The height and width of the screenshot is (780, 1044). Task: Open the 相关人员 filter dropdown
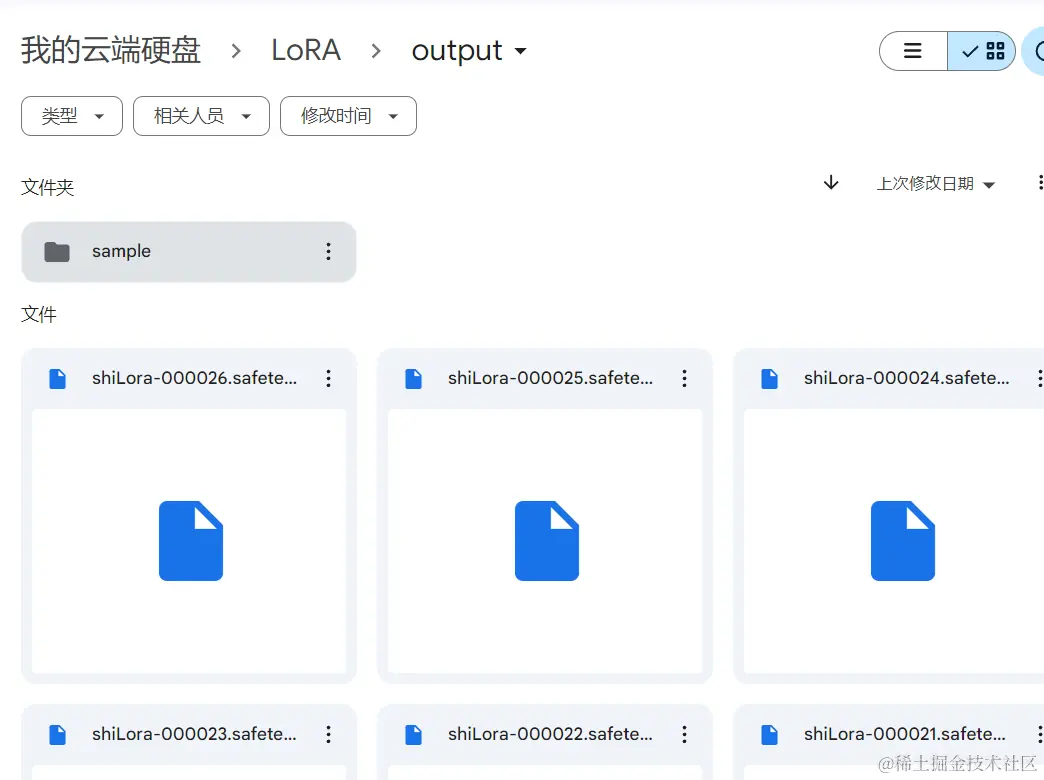tap(201, 116)
